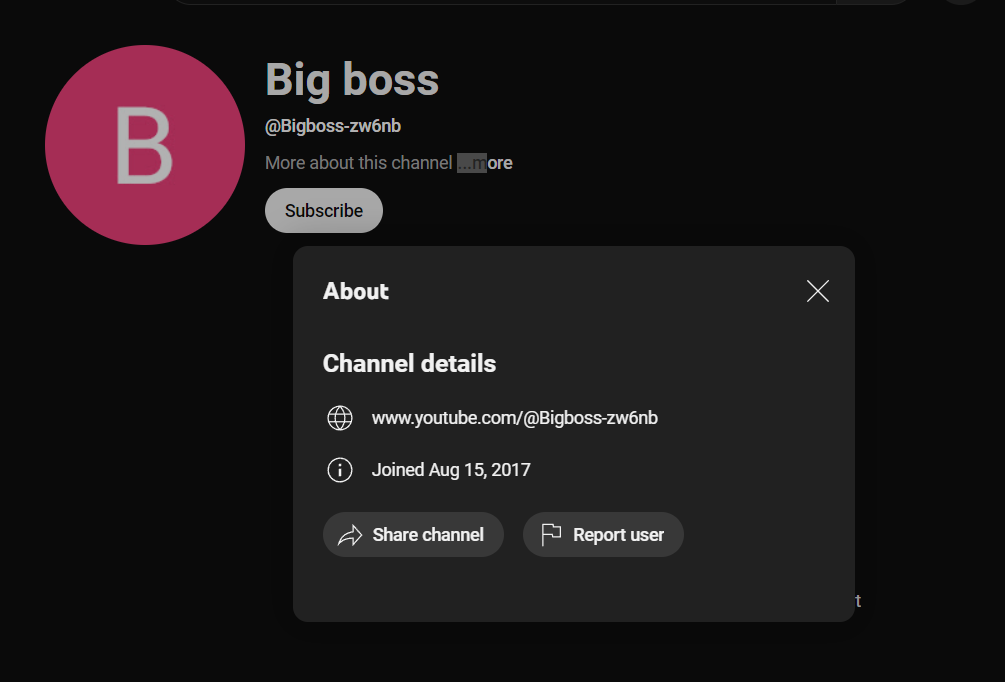1005x682 pixels.
Task: Click the Report user button
Action: pos(603,535)
